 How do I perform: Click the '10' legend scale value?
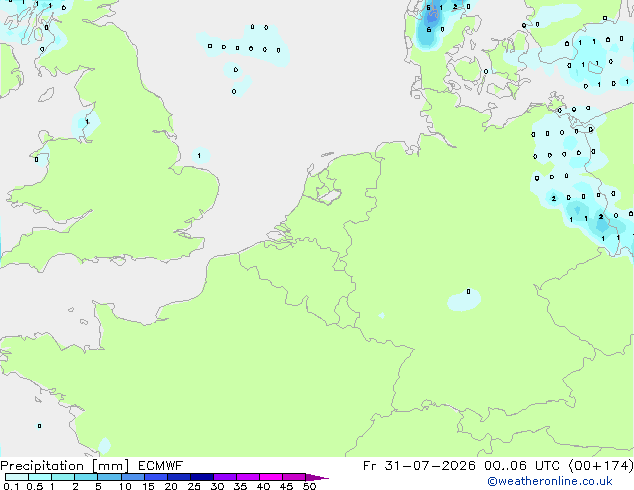pyautogui.click(x=125, y=486)
